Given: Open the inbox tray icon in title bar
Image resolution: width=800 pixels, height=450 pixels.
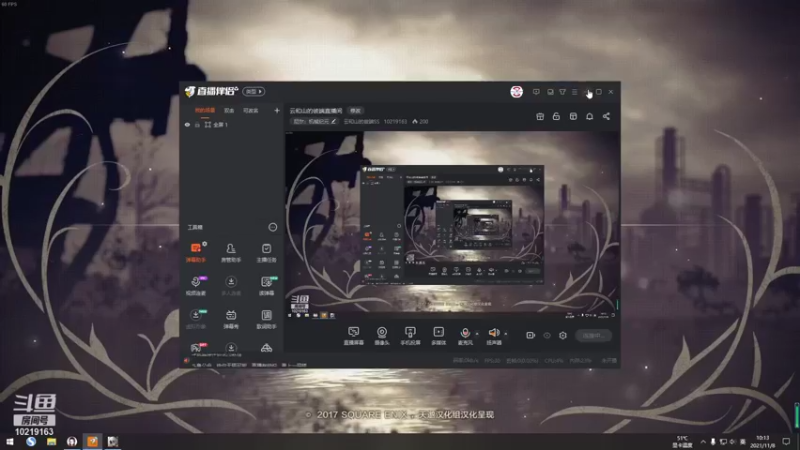Looking at the screenshot, I should click(x=550, y=92).
